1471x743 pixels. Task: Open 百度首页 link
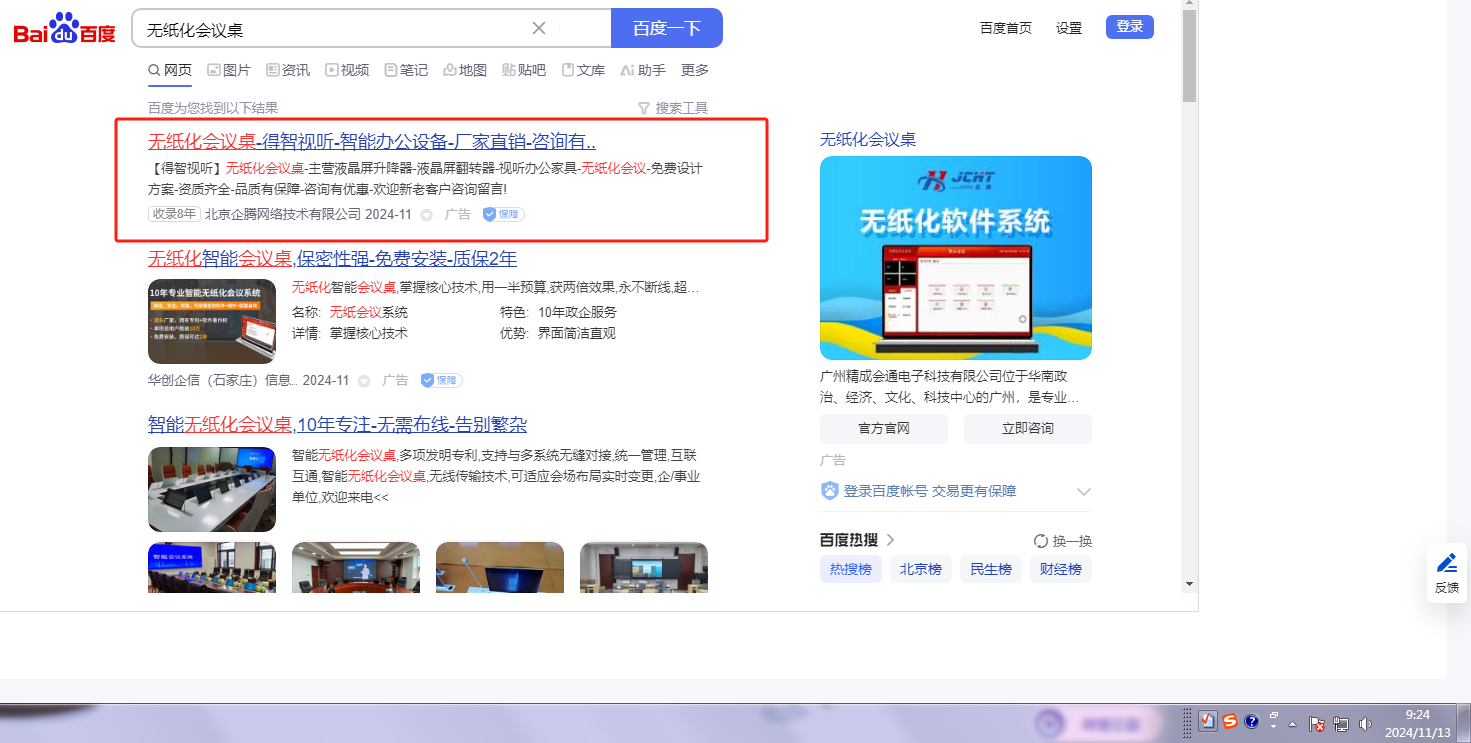click(1006, 28)
